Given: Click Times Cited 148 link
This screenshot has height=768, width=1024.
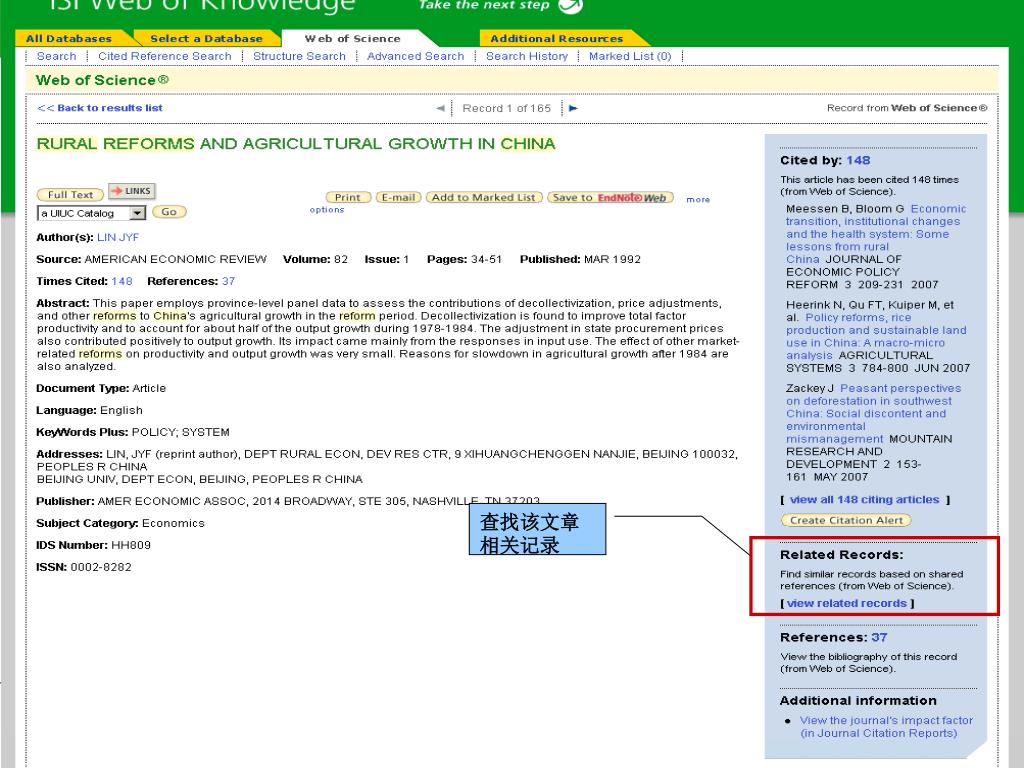Looking at the screenshot, I should pyautogui.click(x=121, y=281).
